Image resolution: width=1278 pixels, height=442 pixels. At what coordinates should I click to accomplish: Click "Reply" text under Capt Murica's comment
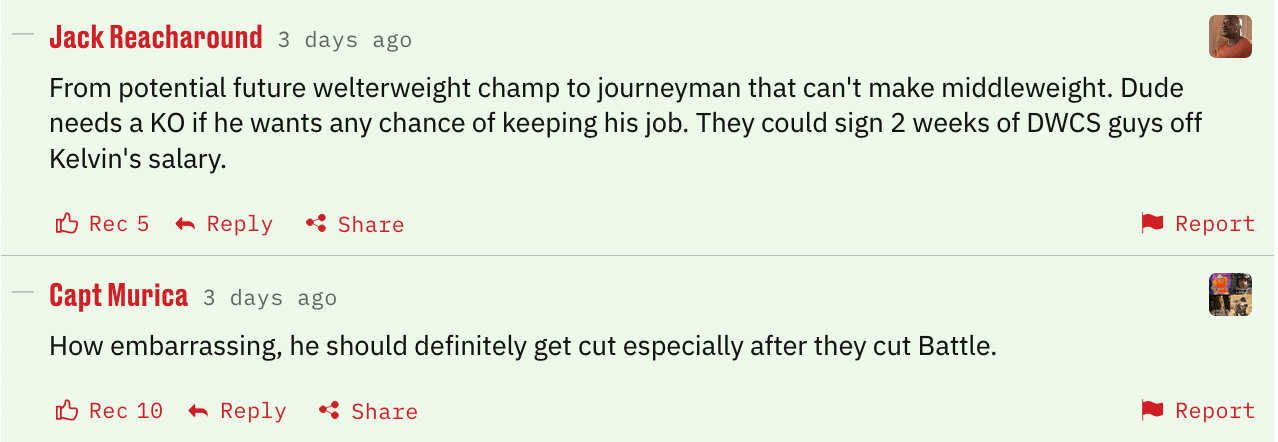[x=253, y=411]
